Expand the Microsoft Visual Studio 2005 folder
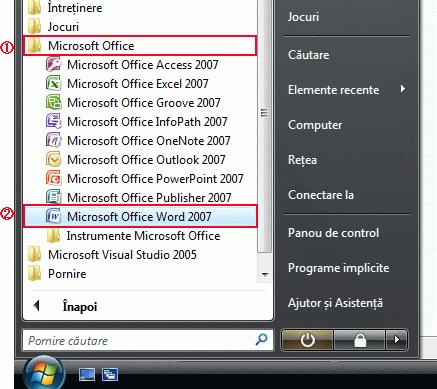This screenshot has height=389, width=437. coord(140,255)
